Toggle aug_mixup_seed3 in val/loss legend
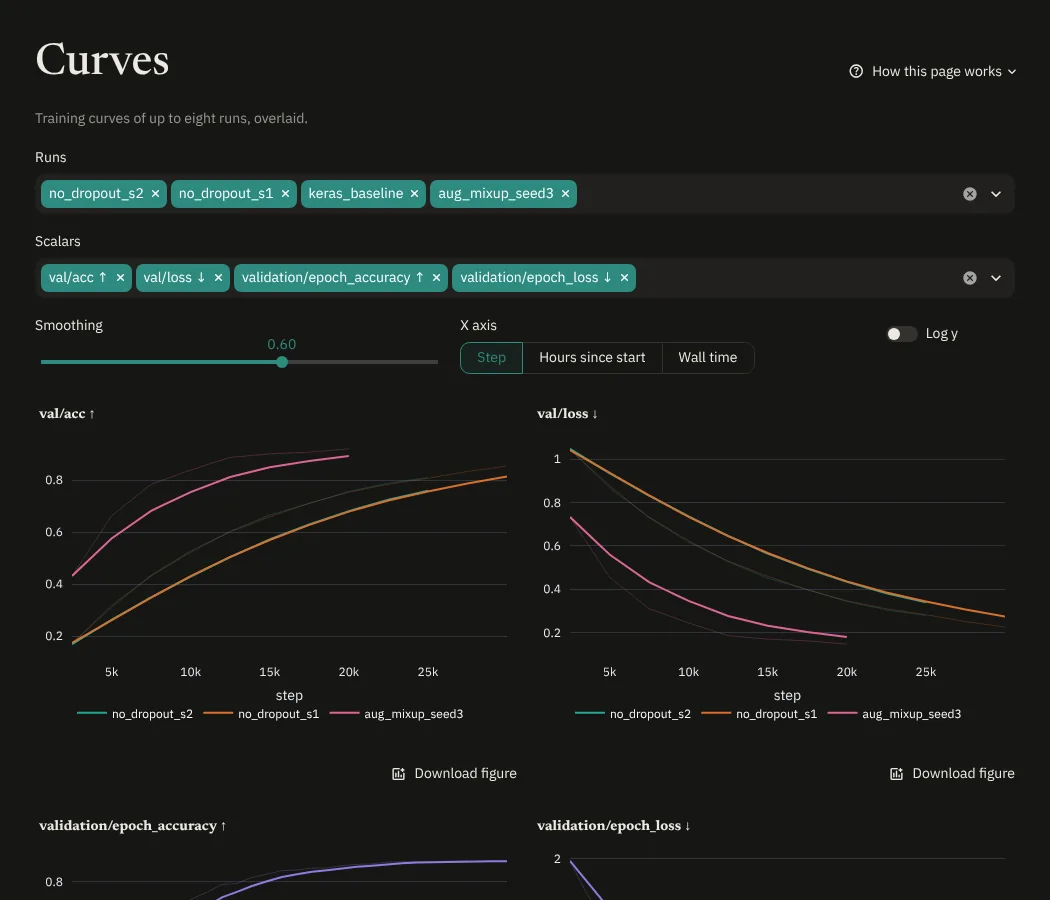 pyautogui.click(x=895, y=714)
